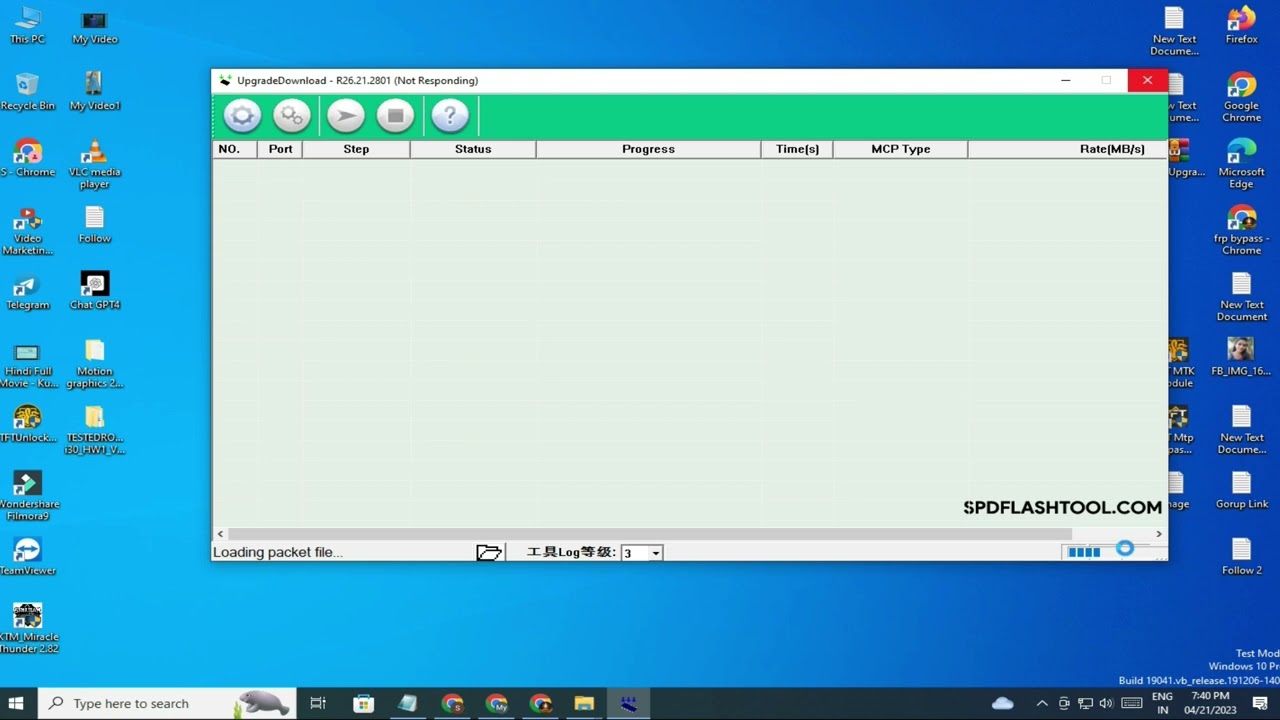The height and width of the screenshot is (720, 1280).
Task: Start downloading with the play icon
Action: point(346,116)
